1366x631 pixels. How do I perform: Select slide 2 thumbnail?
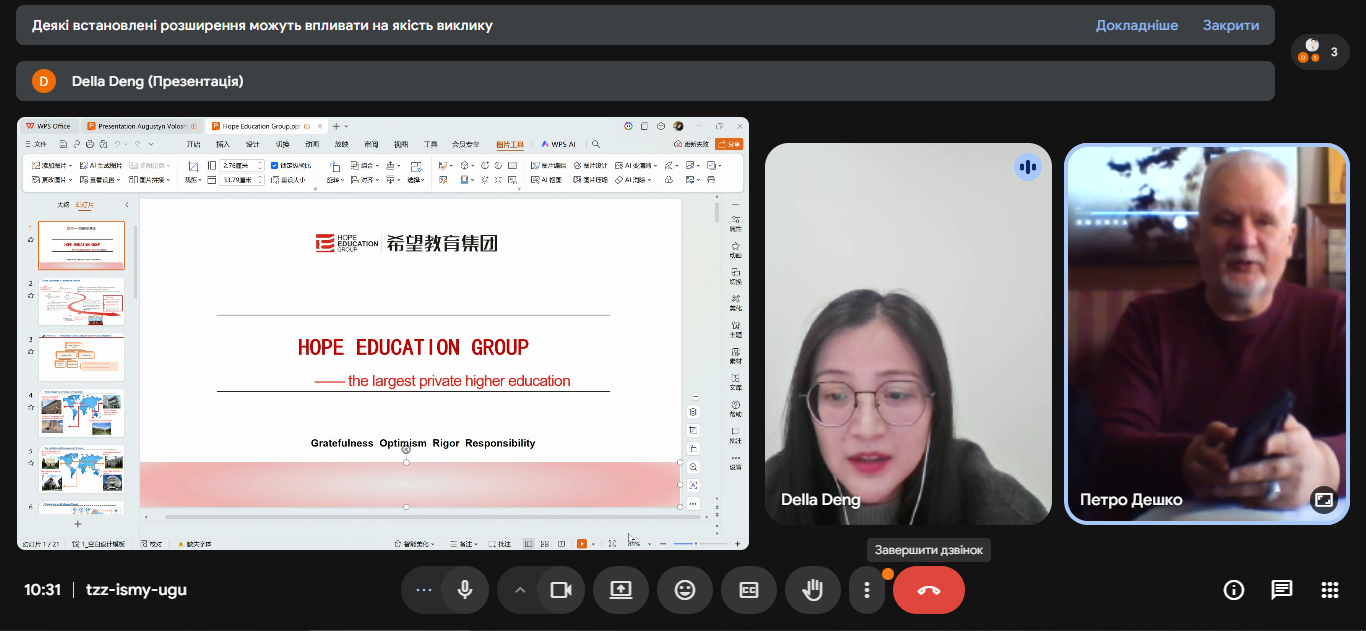click(x=81, y=301)
